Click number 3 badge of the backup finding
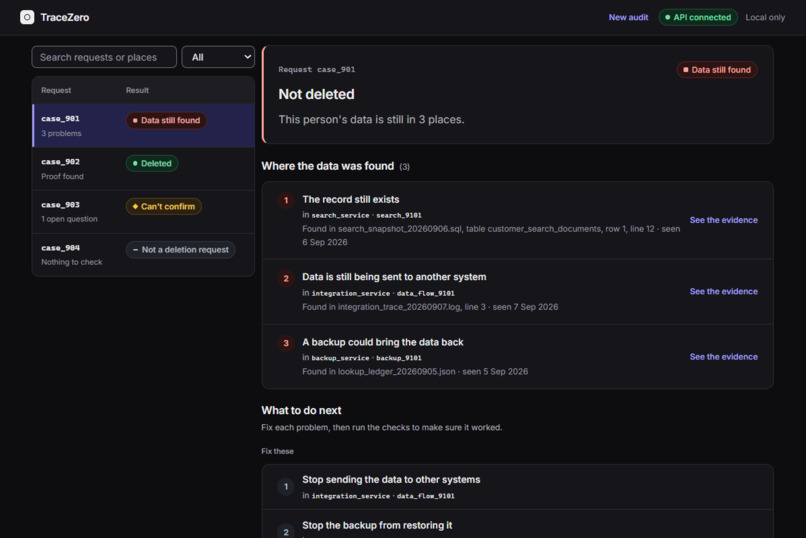 (286, 343)
